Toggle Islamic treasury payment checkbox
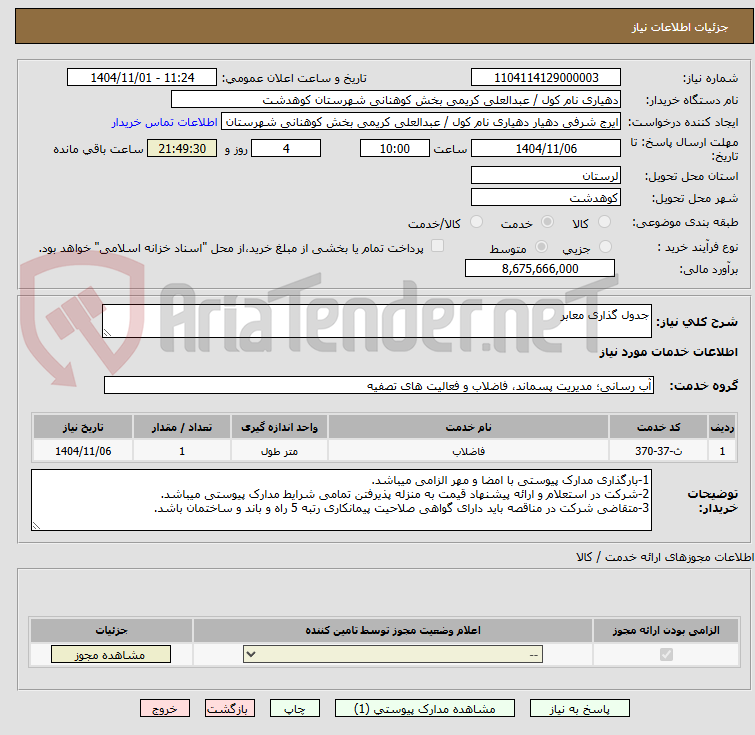The image size is (755, 735). [x=437, y=246]
